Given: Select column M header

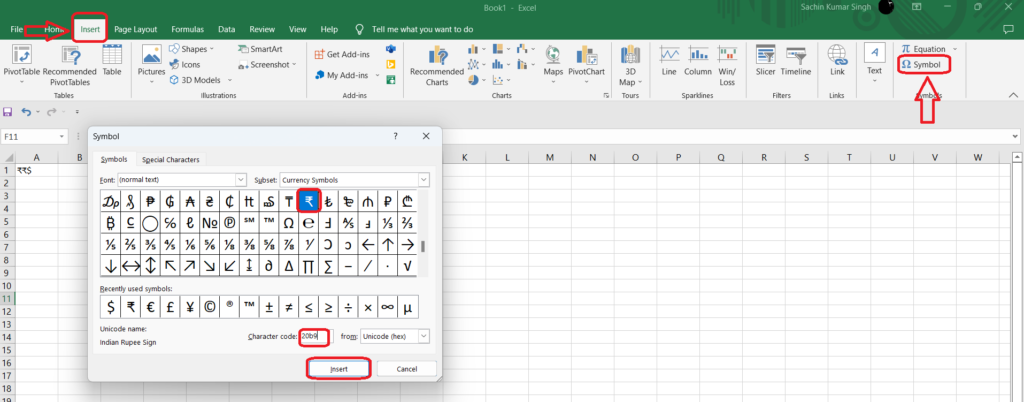Looking at the screenshot, I should [x=549, y=157].
